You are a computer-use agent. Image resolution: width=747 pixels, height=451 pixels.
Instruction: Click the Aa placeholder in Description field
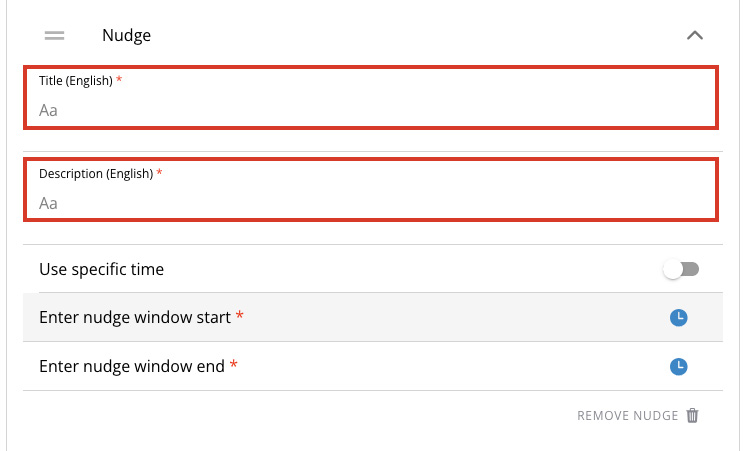pyautogui.click(x=48, y=203)
